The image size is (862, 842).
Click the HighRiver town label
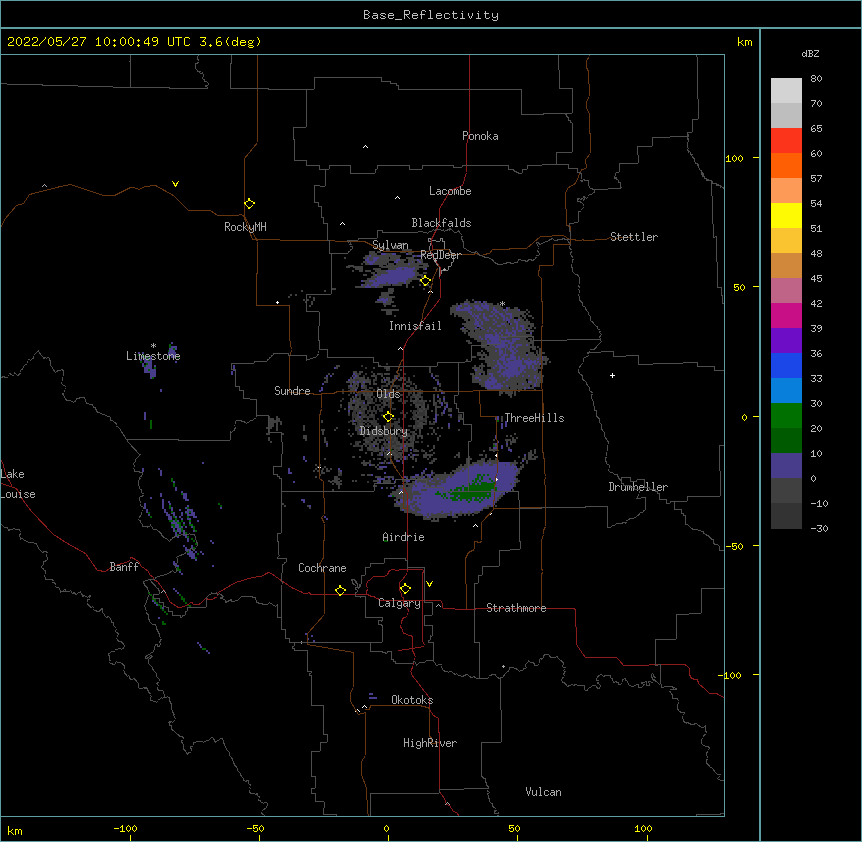[430, 743]
